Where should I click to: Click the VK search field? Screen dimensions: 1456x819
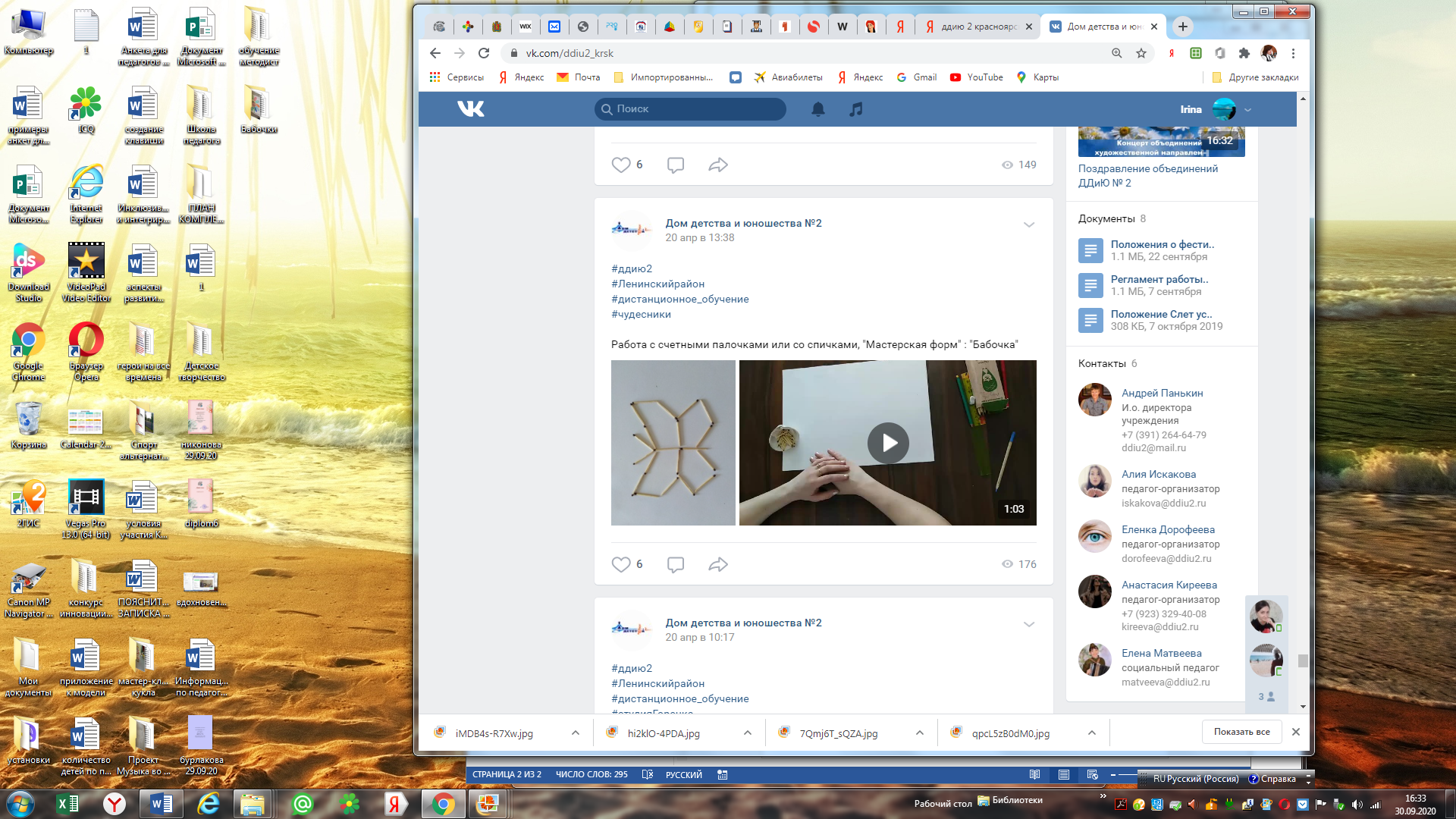pyautogui.click(x=690, y=109)
